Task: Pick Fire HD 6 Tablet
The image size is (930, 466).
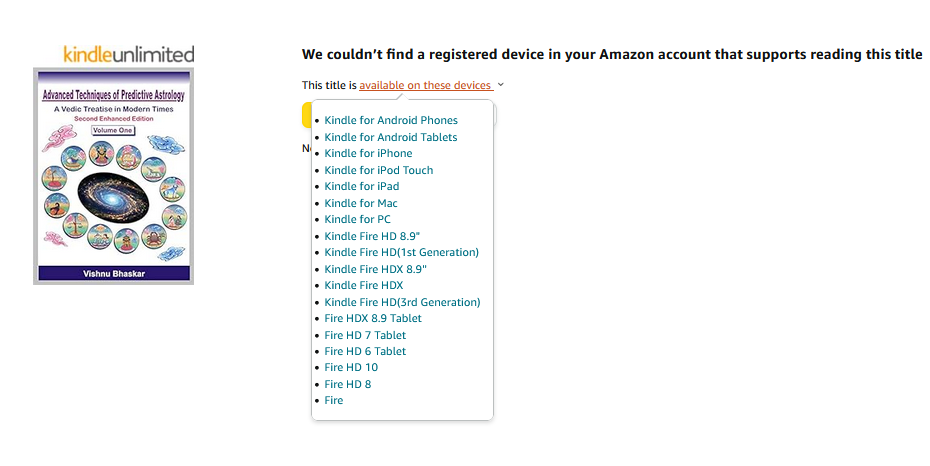Action: pos(365,351)
